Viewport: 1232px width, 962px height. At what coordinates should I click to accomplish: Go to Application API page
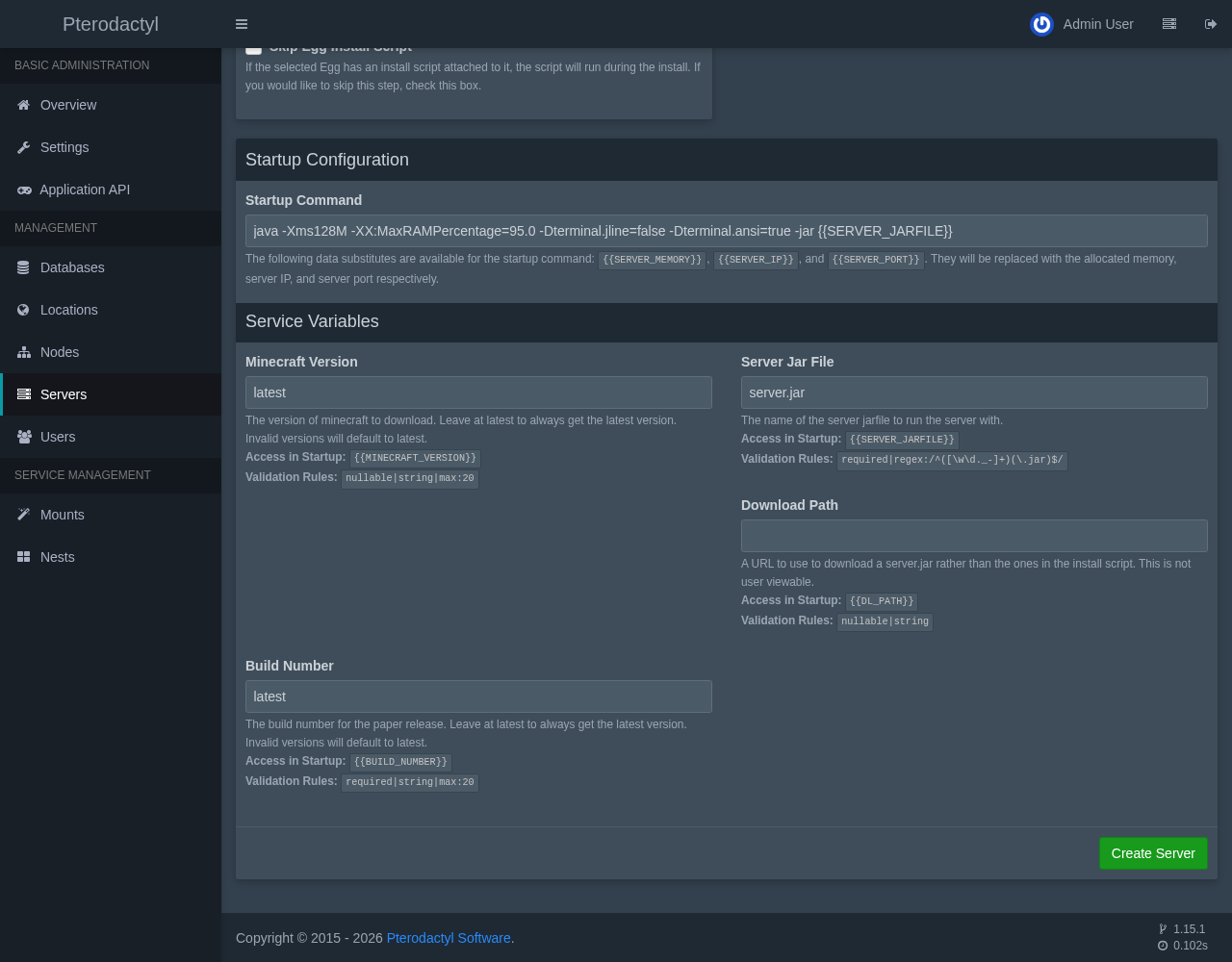111,190
